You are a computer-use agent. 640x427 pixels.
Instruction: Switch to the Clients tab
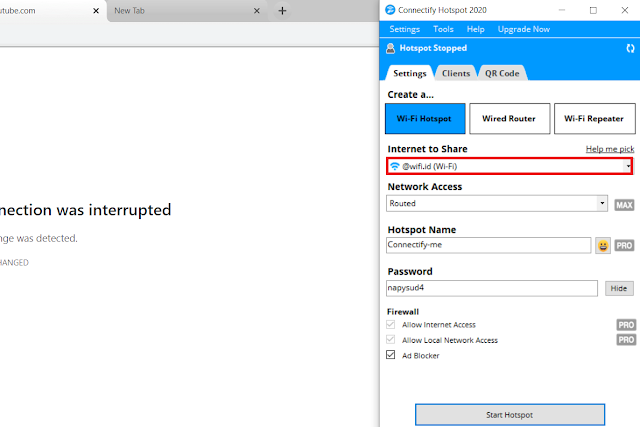(456, 73)
